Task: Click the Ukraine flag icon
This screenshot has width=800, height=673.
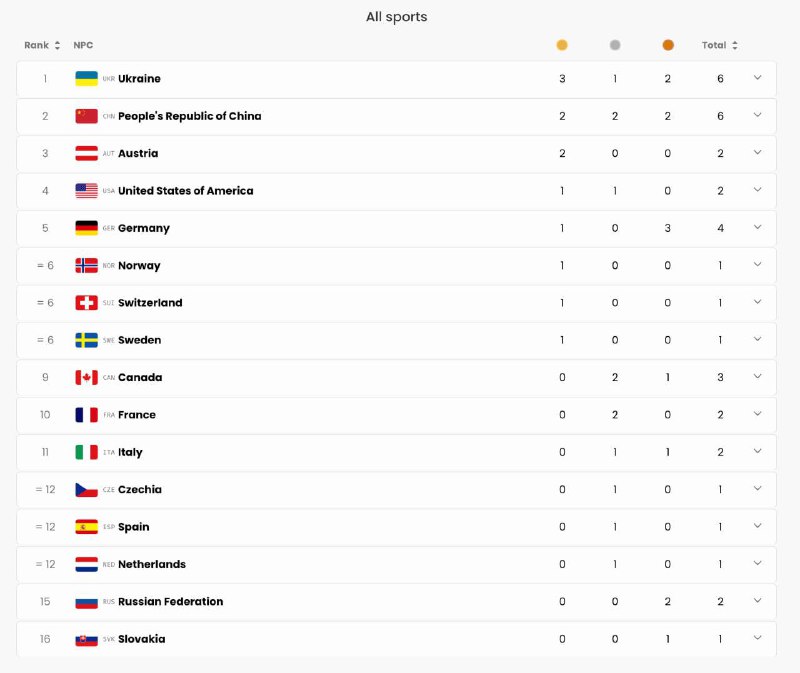Action: tap(86, 79)
